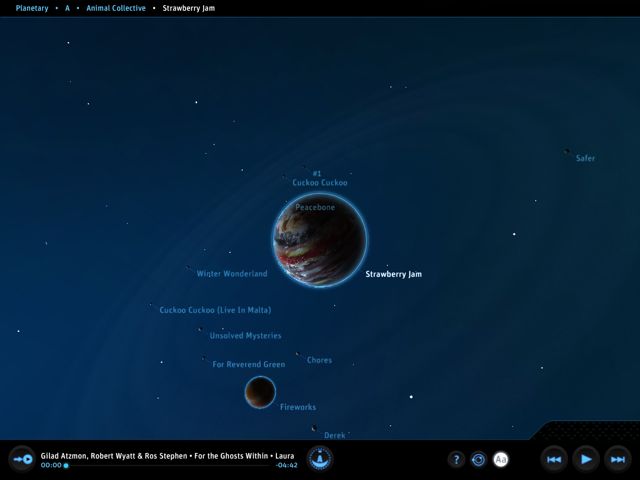Choose the Unsolved Mysteries track

(245, 336)
